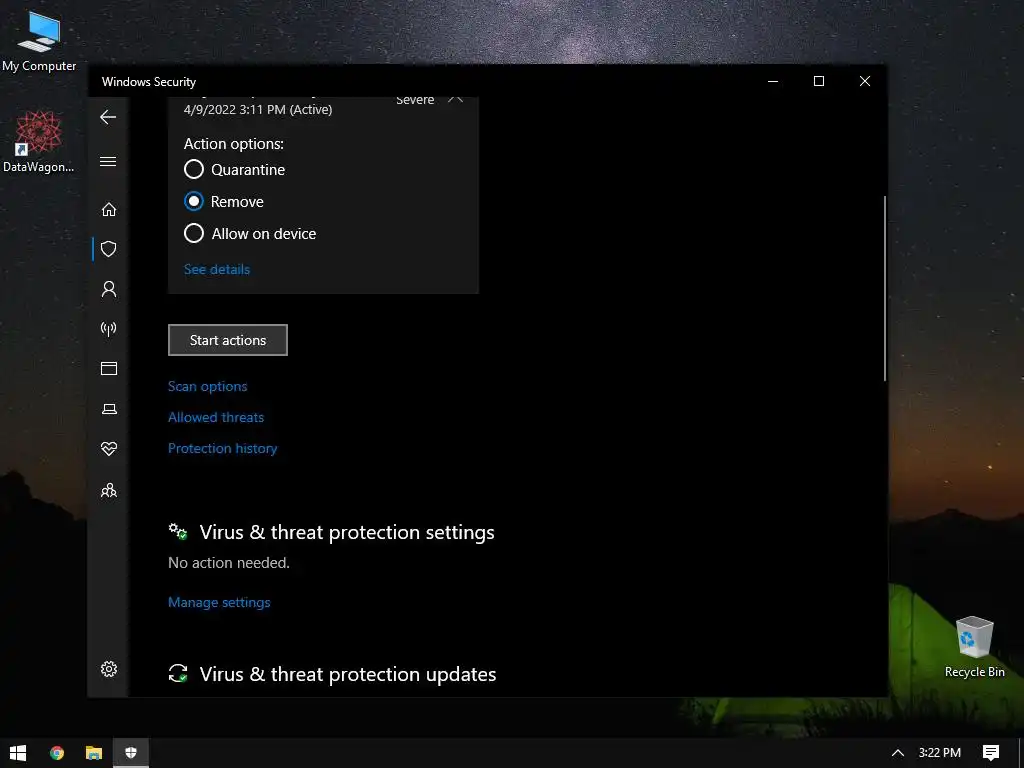This screenshot has height=768, width=1024.
Task: Click the 'No action needed.' text
Action: click(x=229, y=563)
